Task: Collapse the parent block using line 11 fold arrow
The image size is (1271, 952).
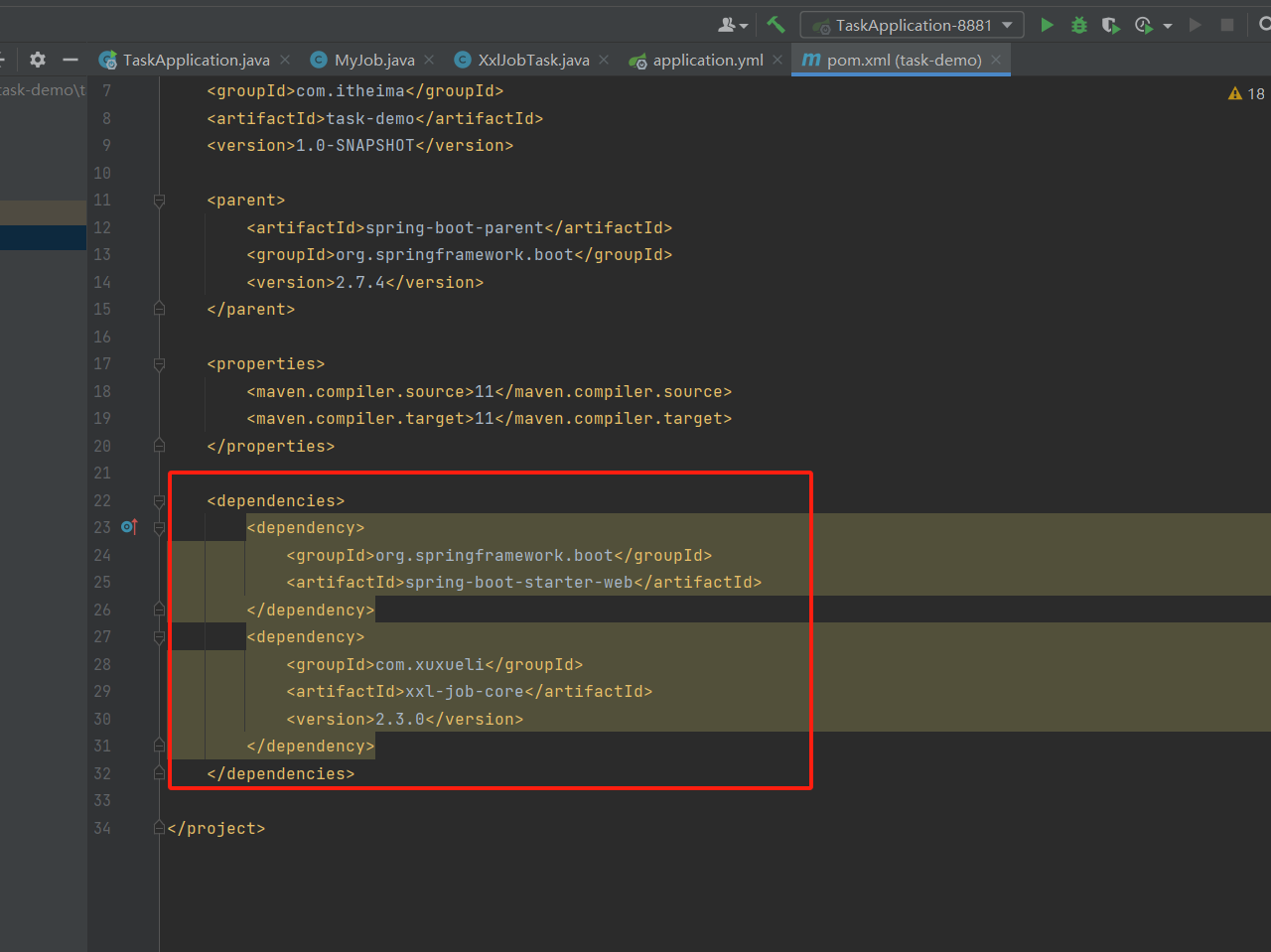Action: pyautogui.click(x=158, y=200)
